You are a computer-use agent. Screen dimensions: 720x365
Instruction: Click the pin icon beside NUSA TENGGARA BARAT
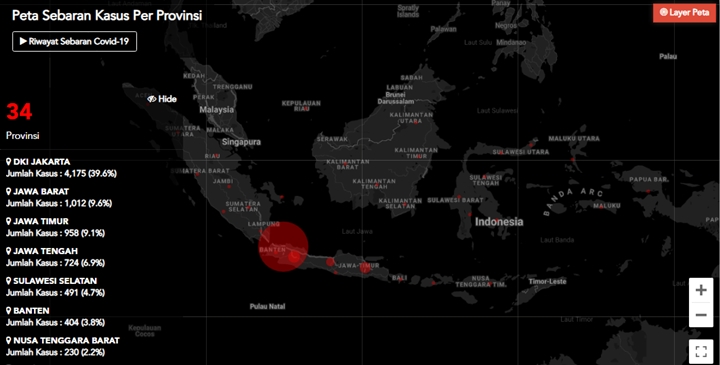[8, 341]
